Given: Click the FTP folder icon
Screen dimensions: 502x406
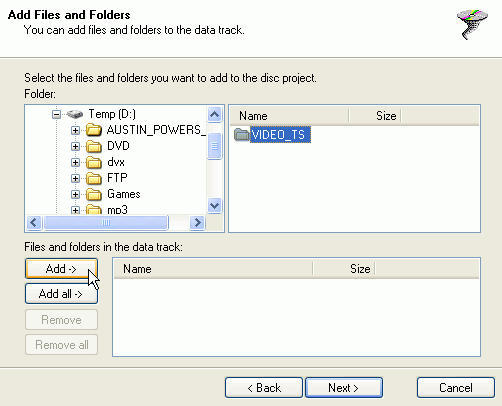Looking at the screenshot, I should 94,178.
